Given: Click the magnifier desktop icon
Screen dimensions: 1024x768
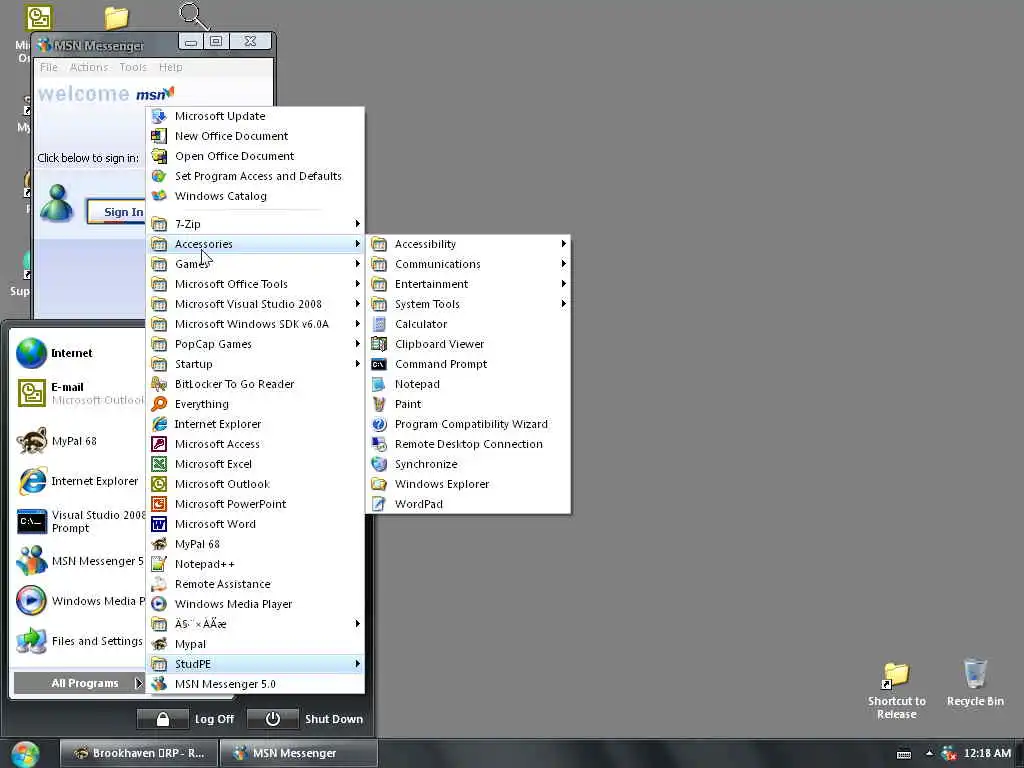Looking at the screenshot, I should coord(194,16).
